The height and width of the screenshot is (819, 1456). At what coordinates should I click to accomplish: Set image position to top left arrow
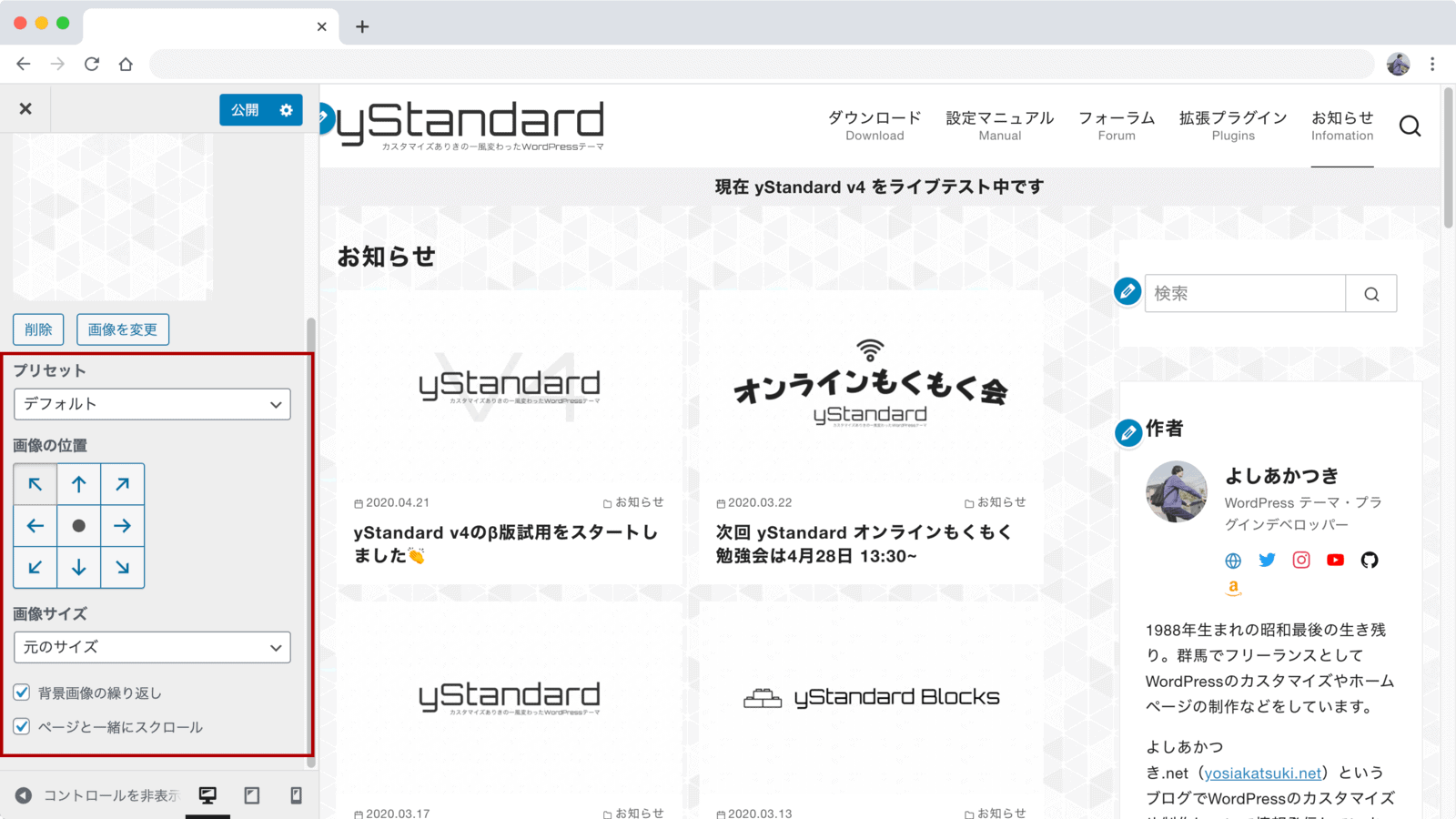35,484
